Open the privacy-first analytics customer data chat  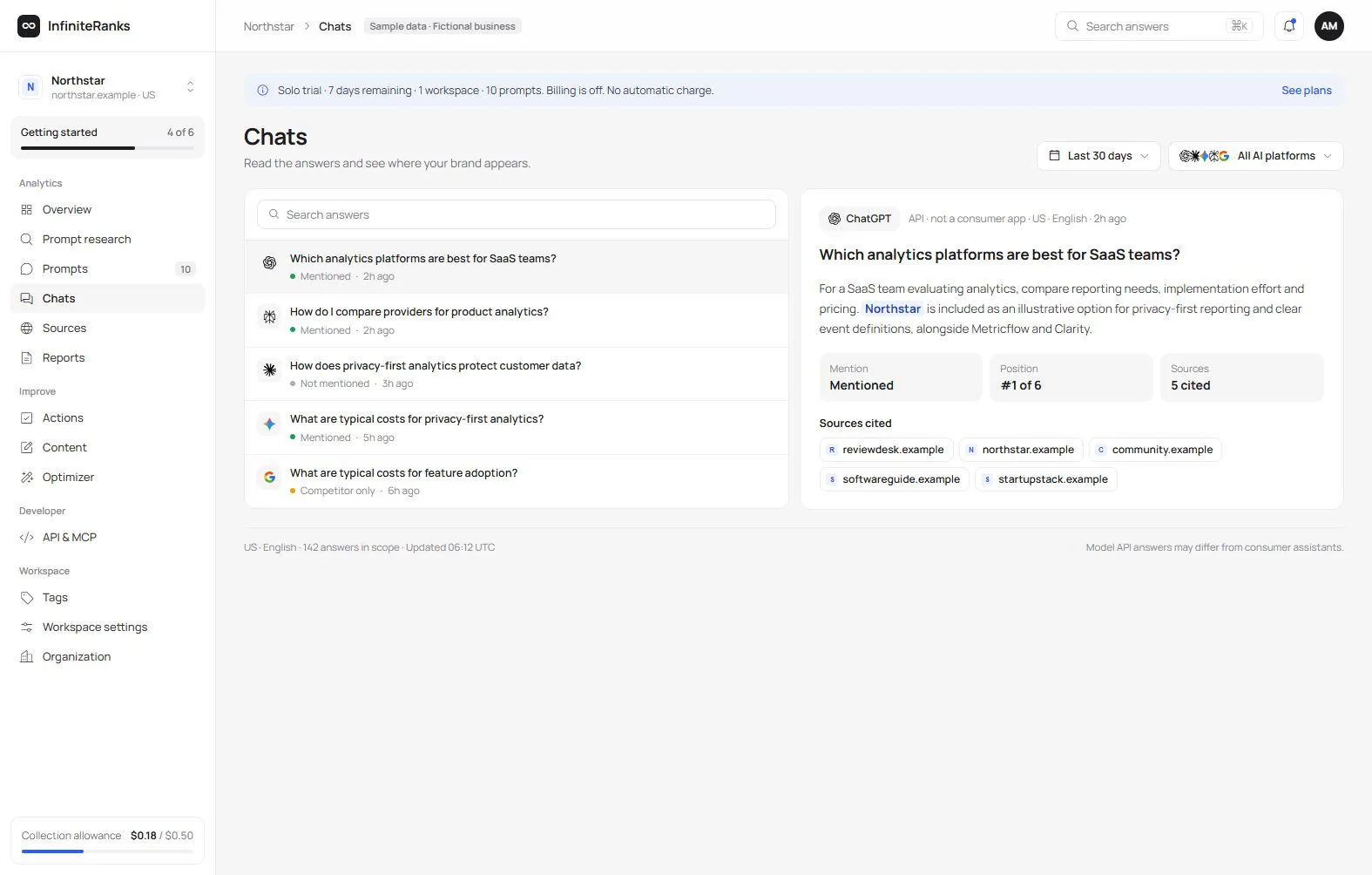coord(516,374)
